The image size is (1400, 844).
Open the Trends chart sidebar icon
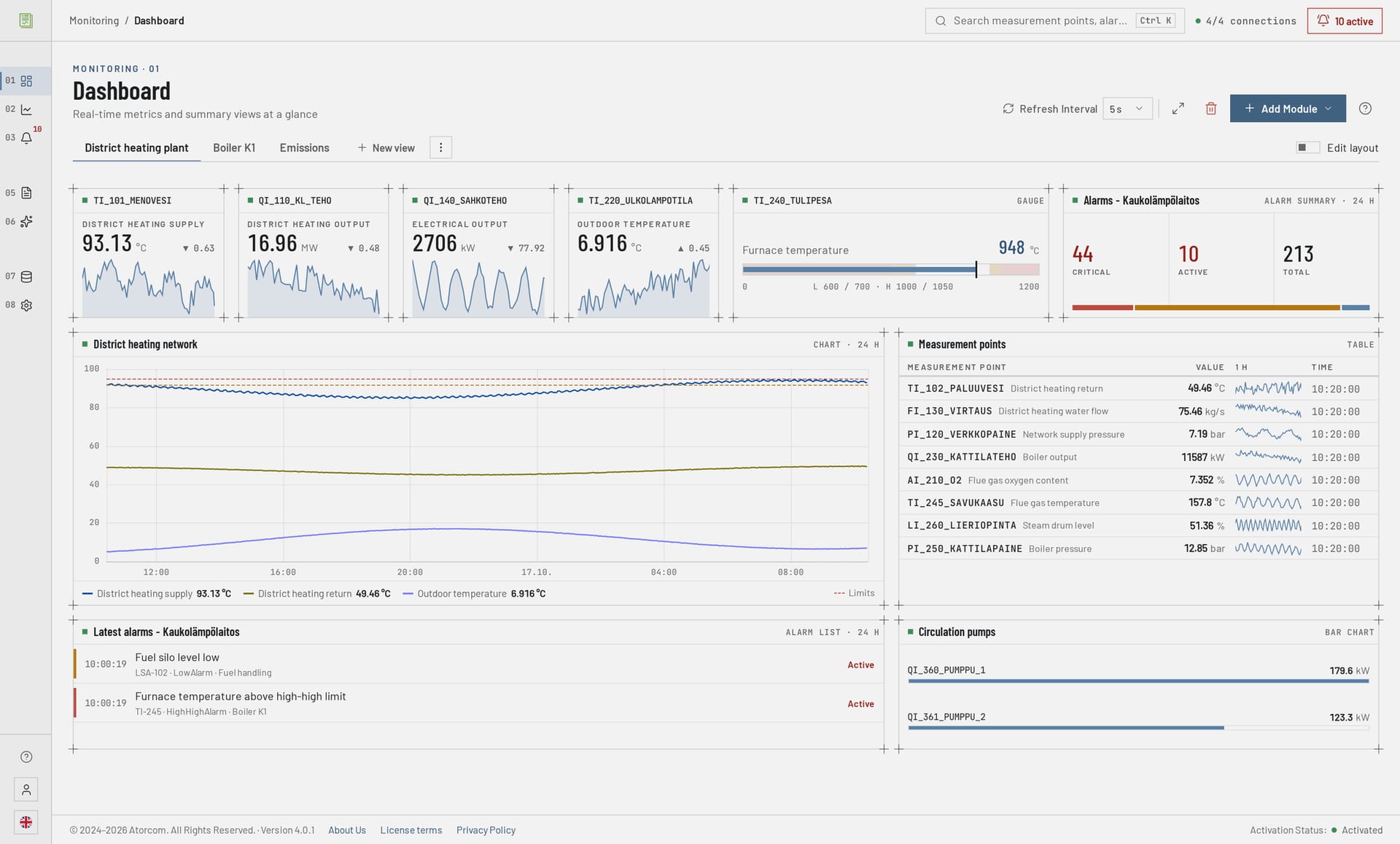(x=26, y=109)
